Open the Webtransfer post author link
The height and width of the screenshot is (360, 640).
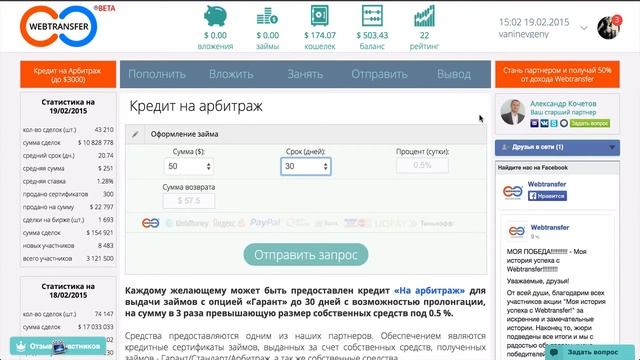[x=550, y=227]
